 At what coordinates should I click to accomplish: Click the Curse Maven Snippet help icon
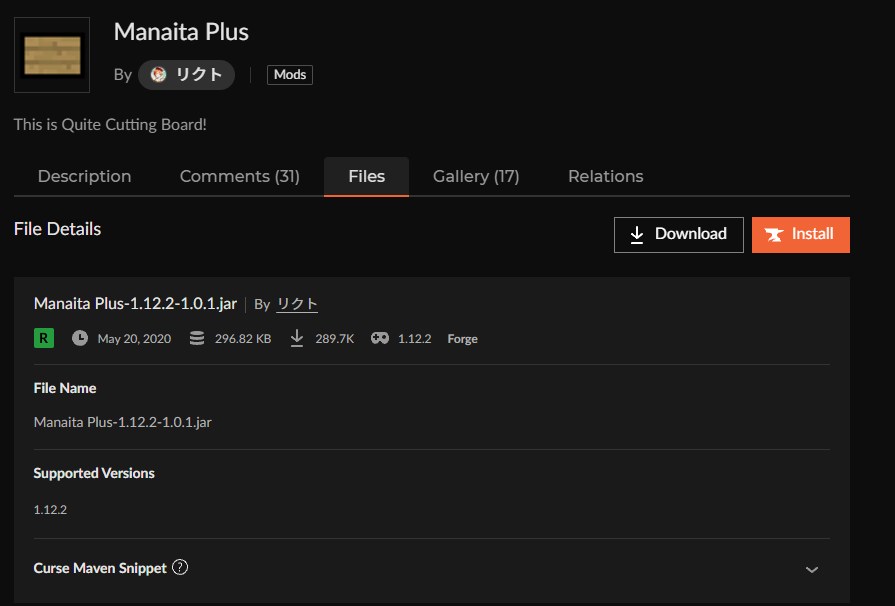pos(180,567)
